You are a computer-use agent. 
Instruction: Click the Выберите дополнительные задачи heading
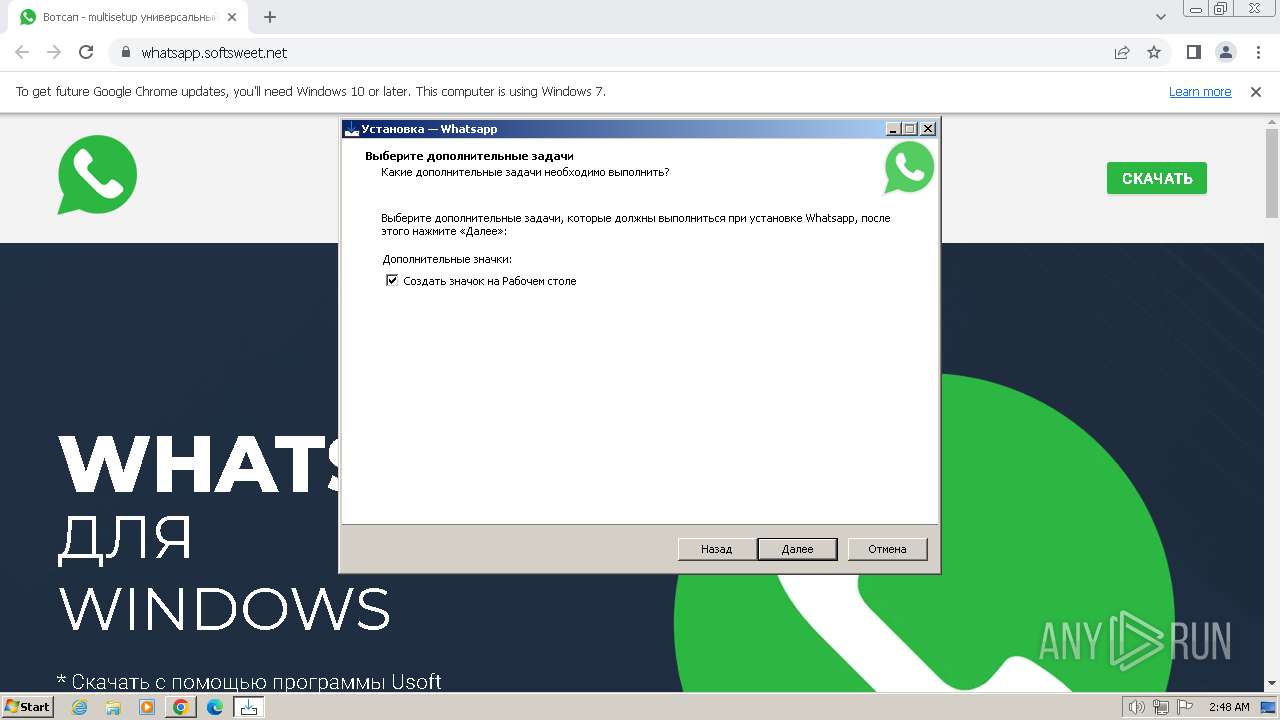pyautogui.click(x=469, y=156)
